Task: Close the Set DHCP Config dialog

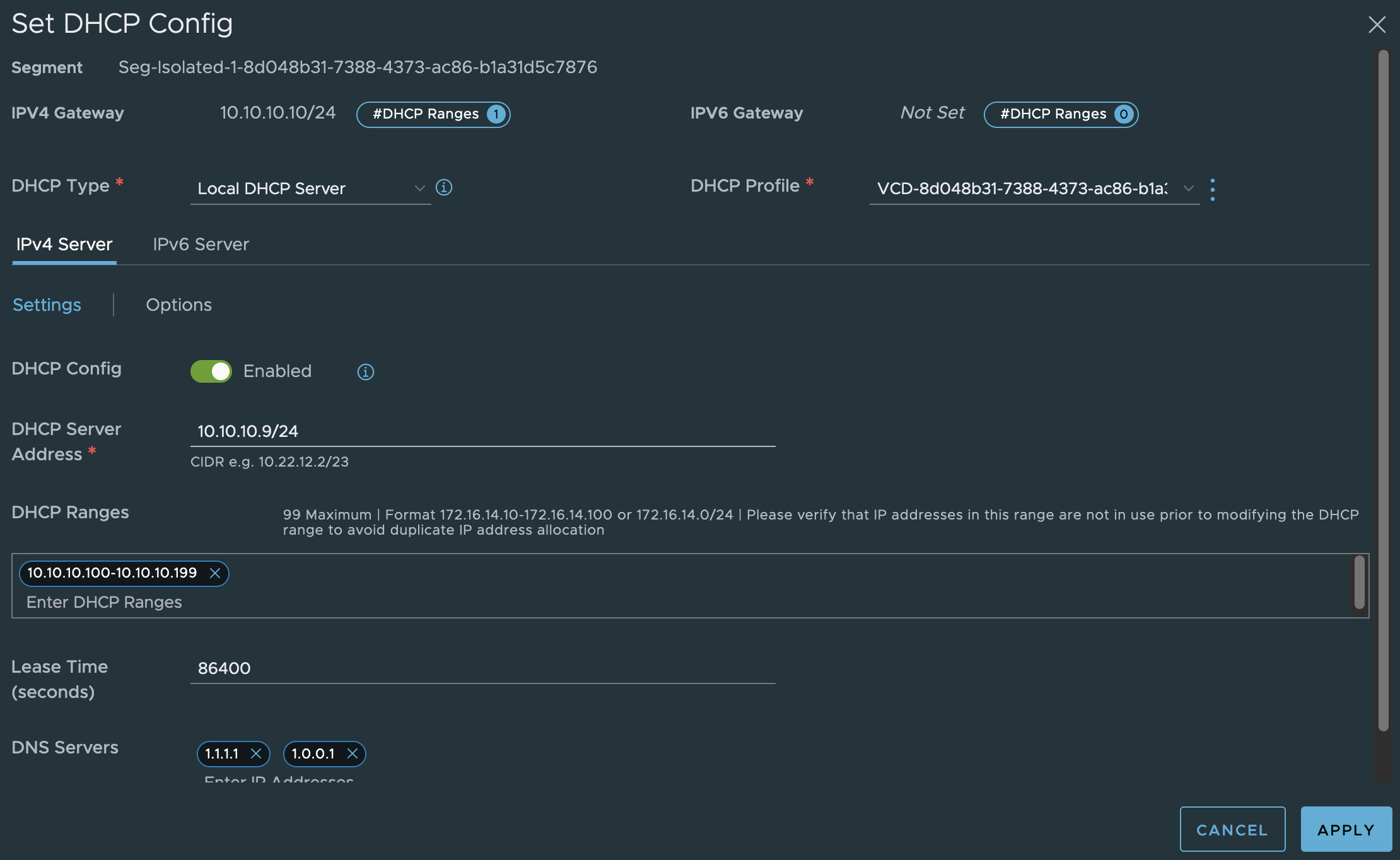Action: (x=1377, y=25)
